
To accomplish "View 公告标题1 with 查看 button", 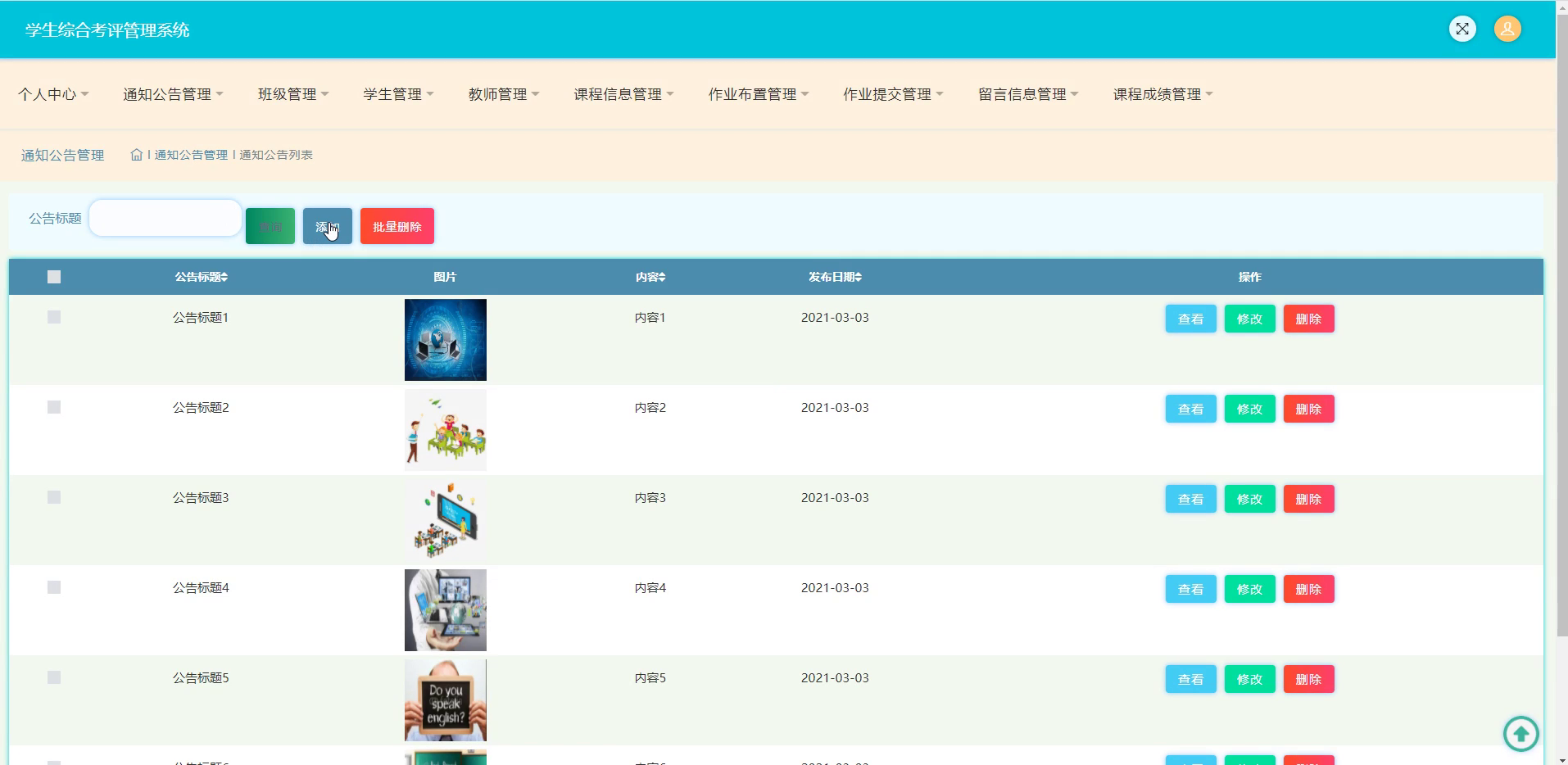I will pyautogui.click(x=1191, y=319).
